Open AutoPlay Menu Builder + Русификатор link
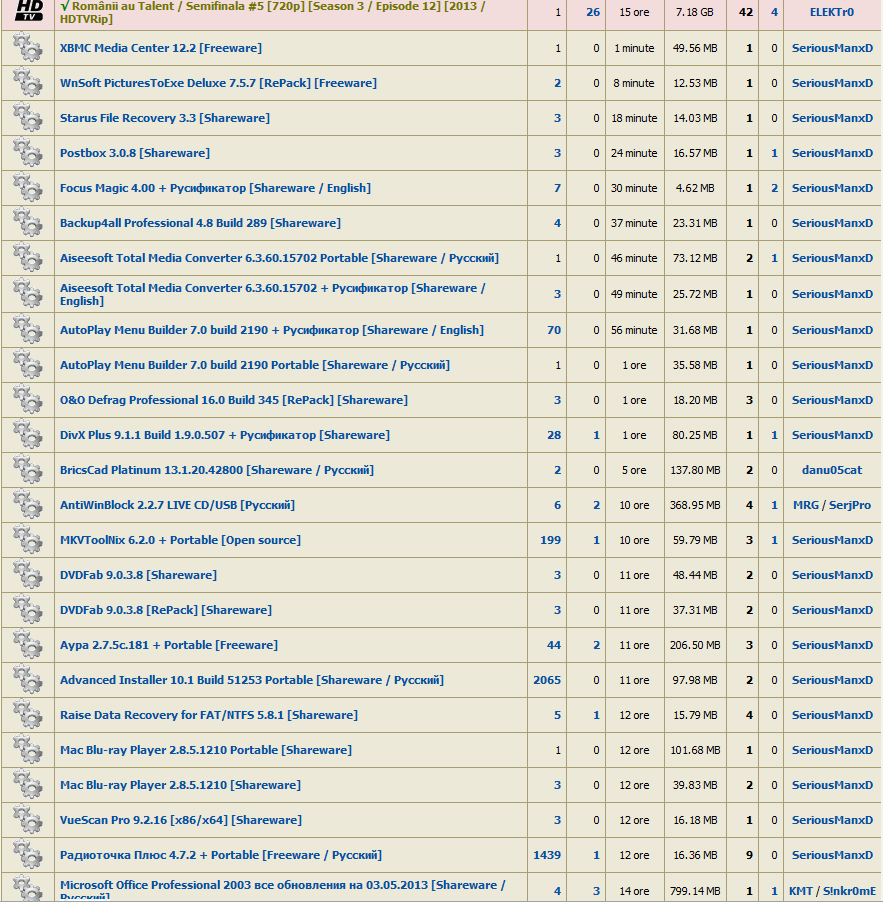 tap(272, 330)
